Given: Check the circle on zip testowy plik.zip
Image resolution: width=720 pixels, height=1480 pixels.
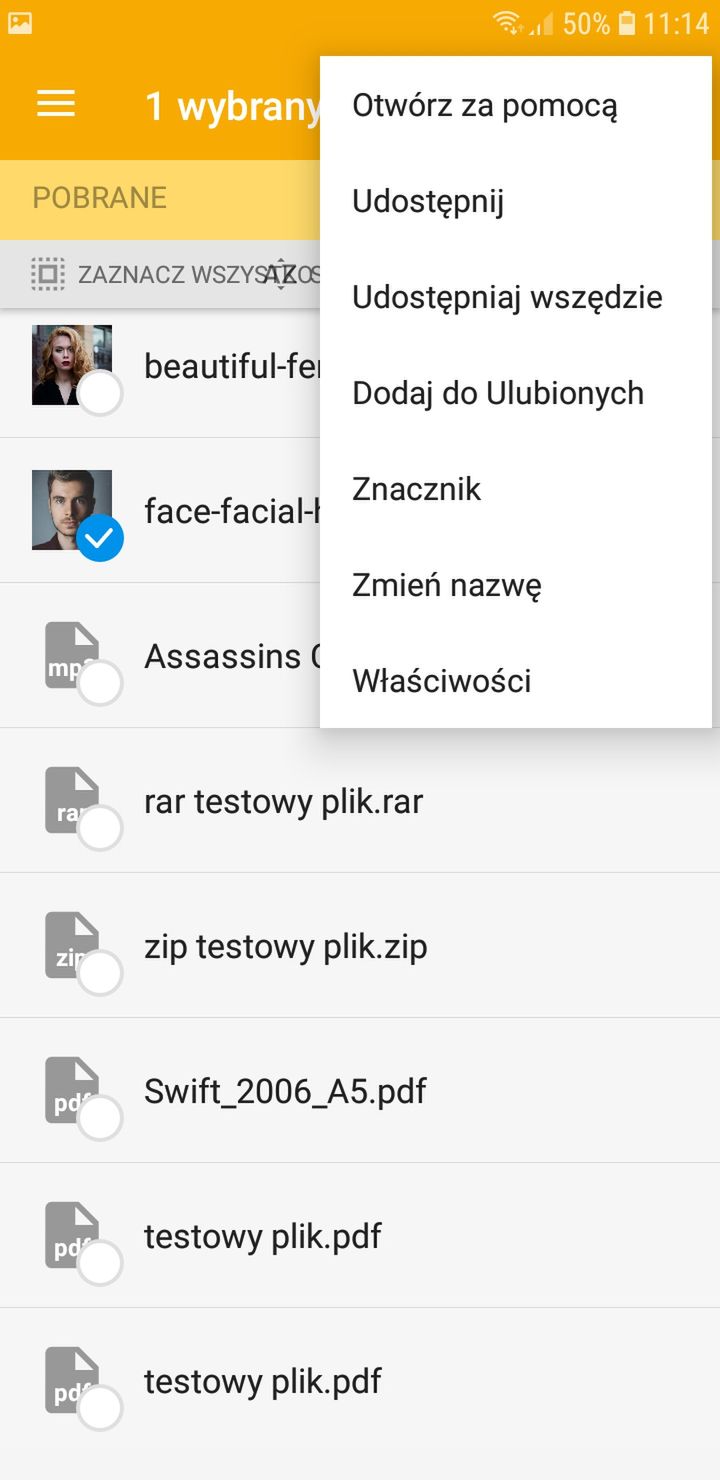Looking at the screenshot, I should point(100,973).
